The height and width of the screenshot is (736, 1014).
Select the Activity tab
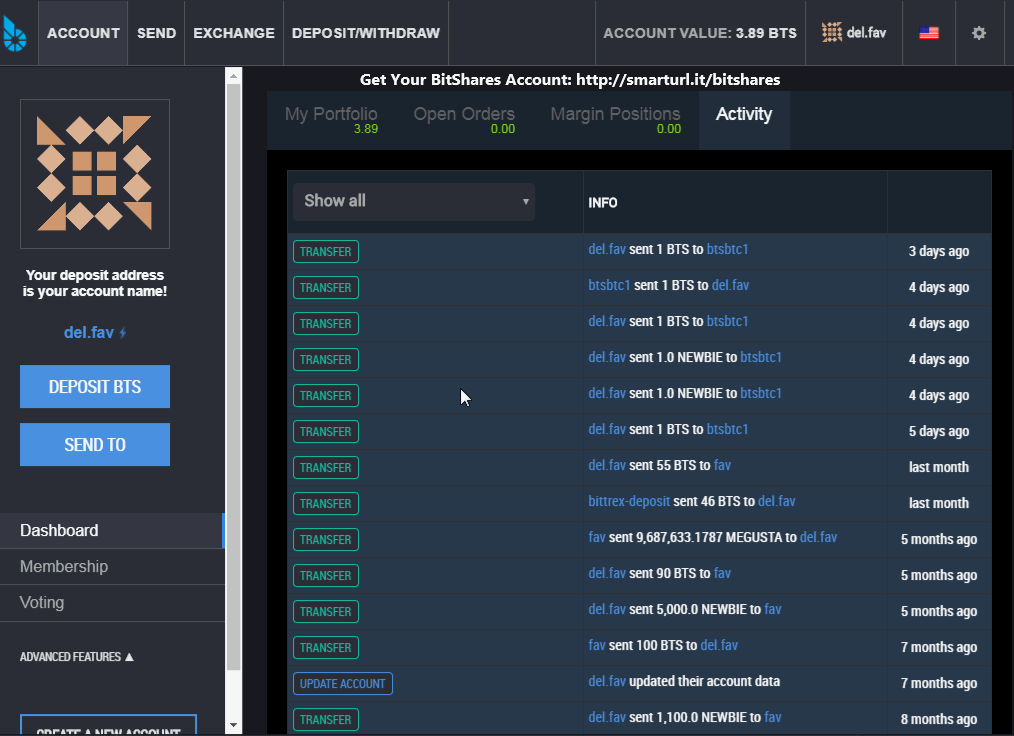tap(744, 120)
